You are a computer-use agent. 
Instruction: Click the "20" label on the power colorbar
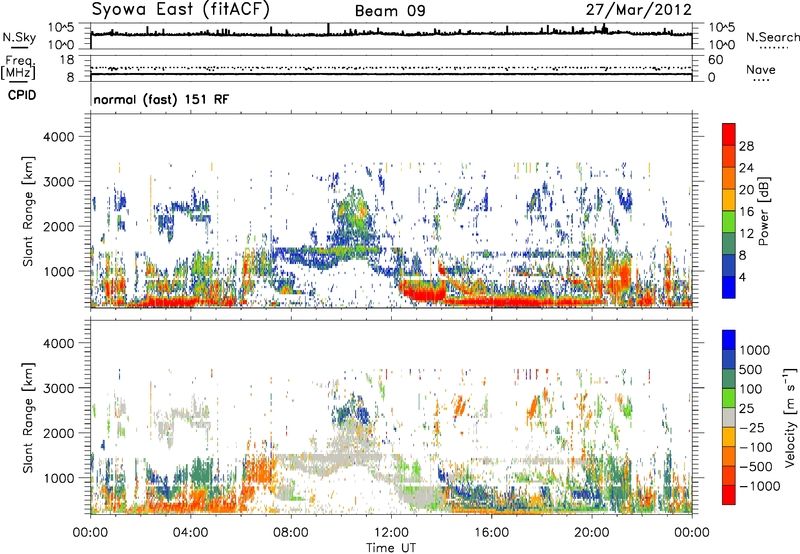[x=746, y=190]
